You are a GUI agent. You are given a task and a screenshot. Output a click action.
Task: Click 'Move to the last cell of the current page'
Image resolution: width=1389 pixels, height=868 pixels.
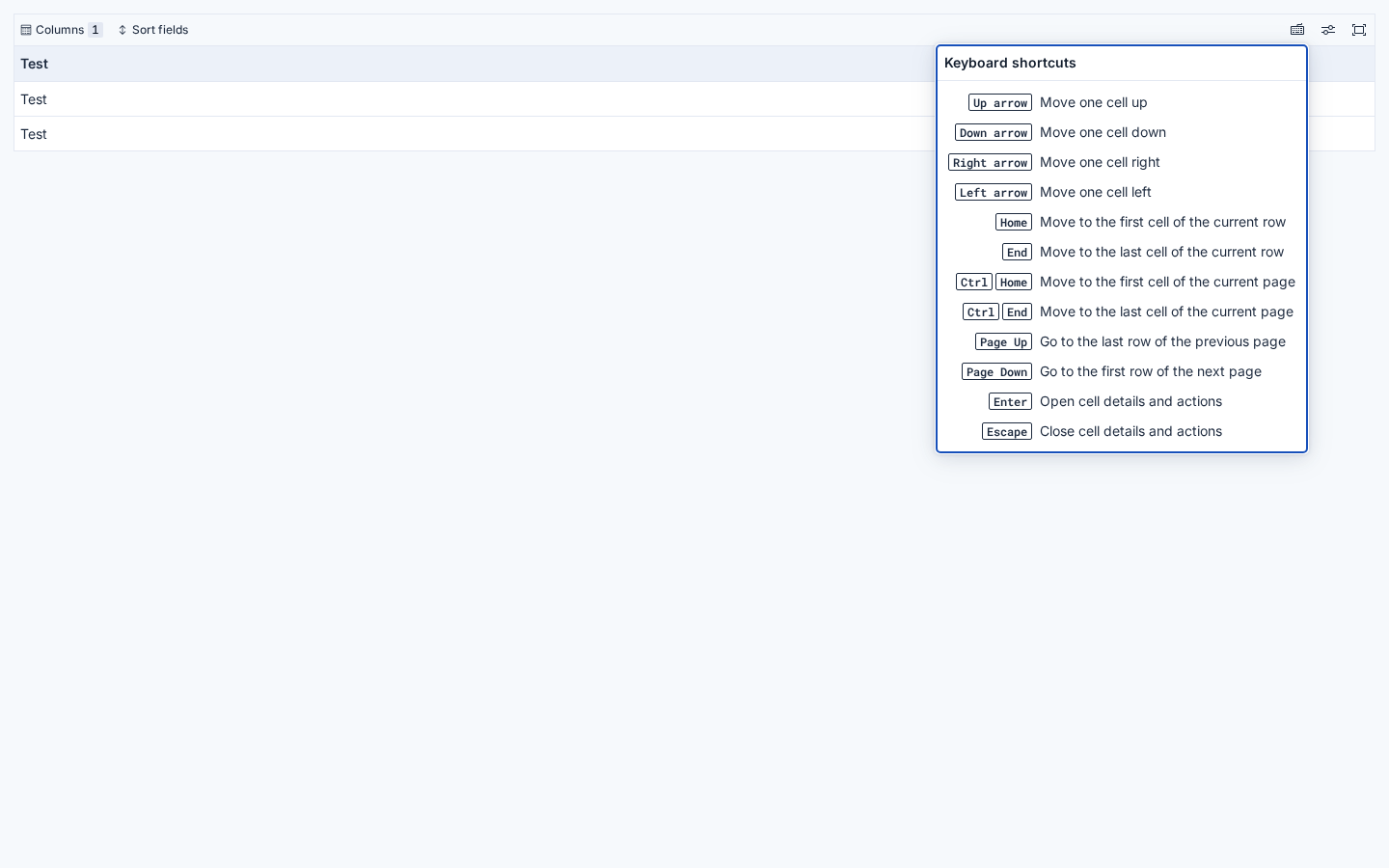[x=1166, y=312]
